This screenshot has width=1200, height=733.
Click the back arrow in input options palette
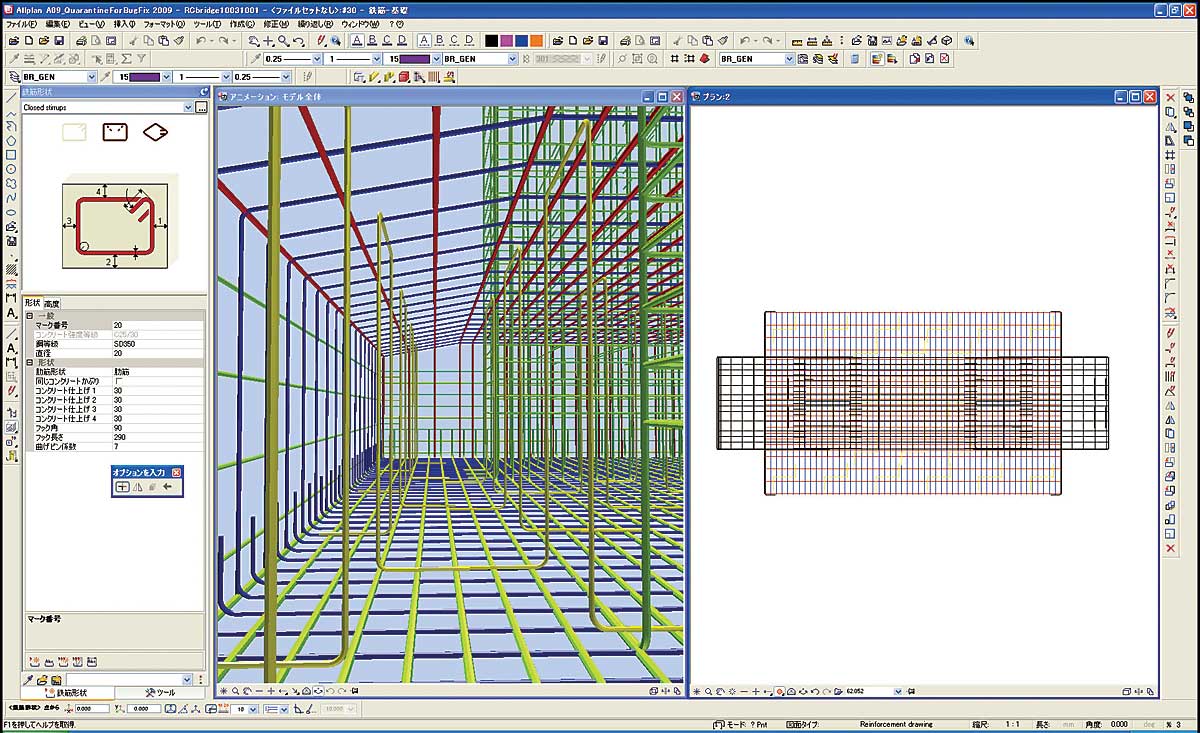click(167, 487)
